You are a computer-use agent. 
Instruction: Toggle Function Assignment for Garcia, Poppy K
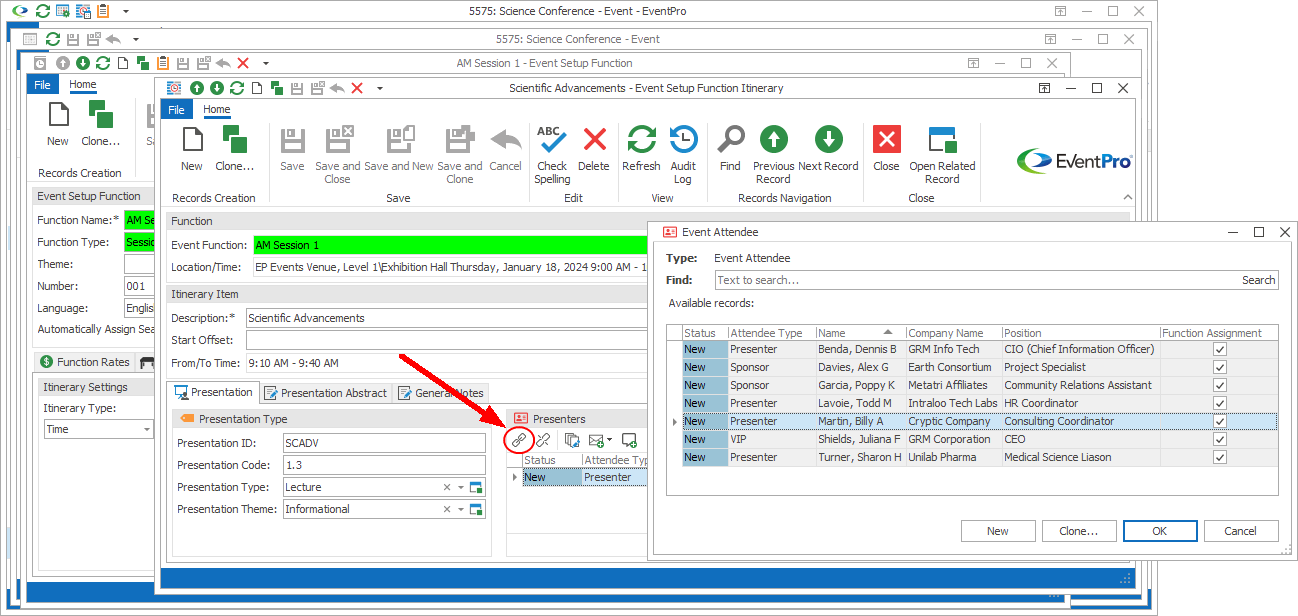(1219, 385)
